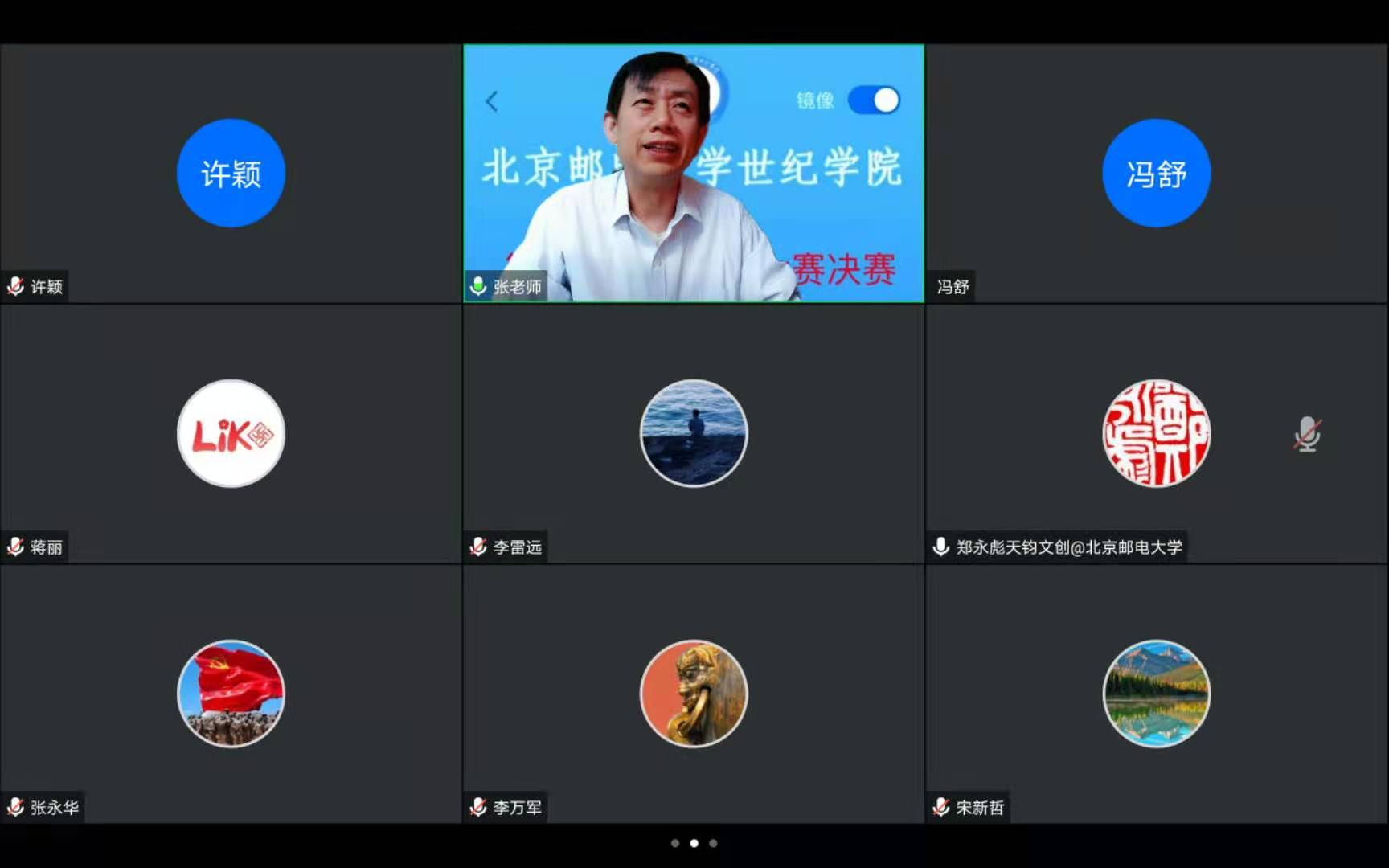
Task: Go to first page indicator dot
Action: coord(675,843)
